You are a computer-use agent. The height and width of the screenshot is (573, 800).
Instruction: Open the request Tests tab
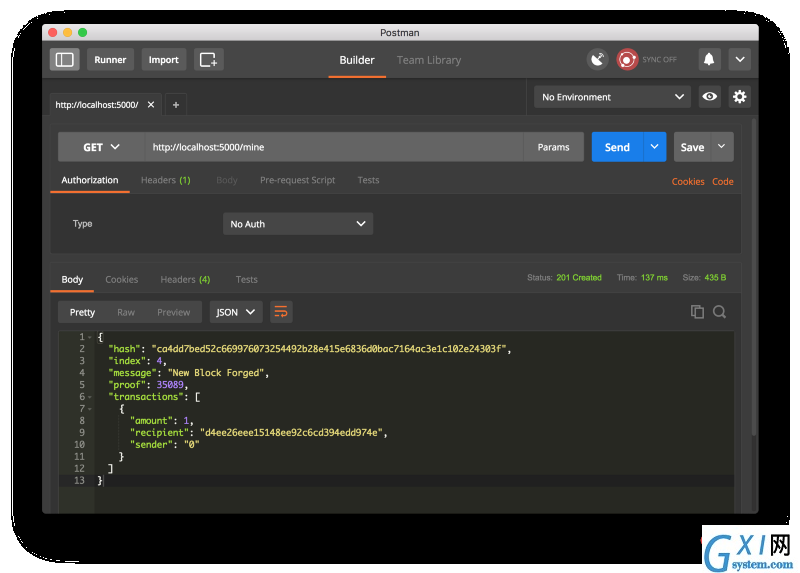(x=368, y=180)
